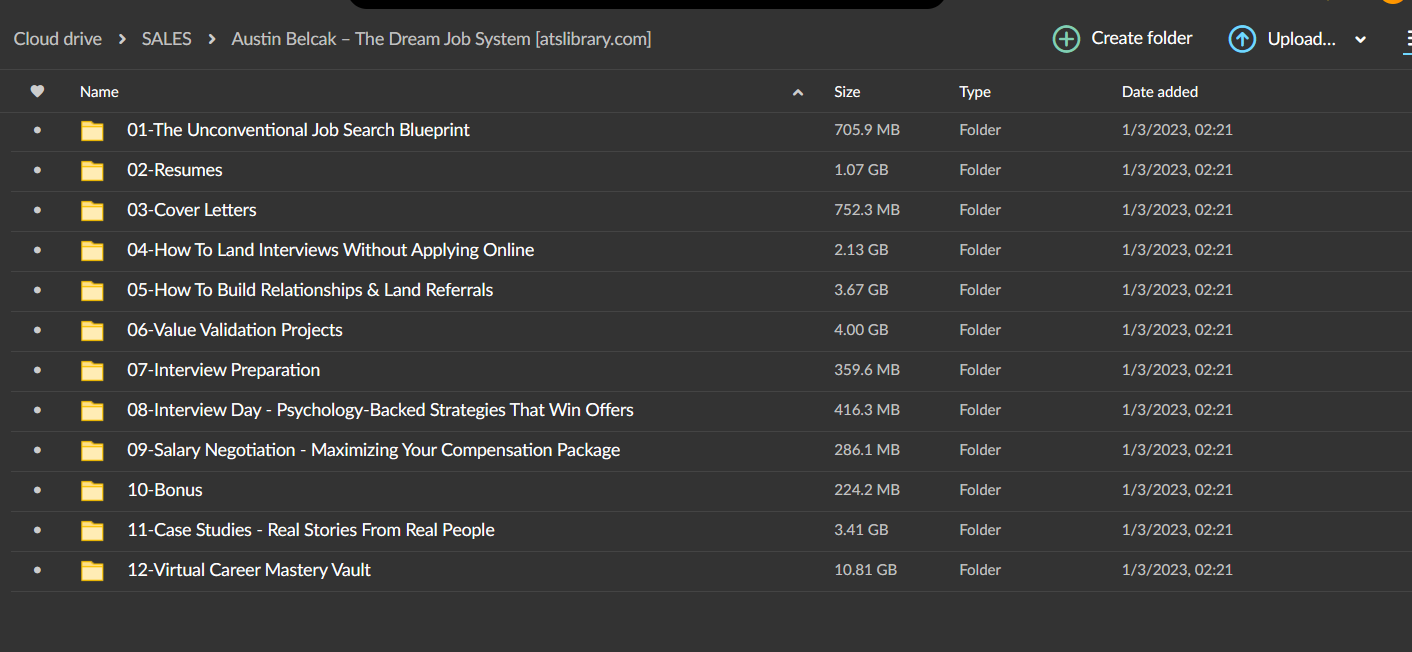Click the 705.9 MB size value
Screen dimensions: 1412x652
click(867, 130)
